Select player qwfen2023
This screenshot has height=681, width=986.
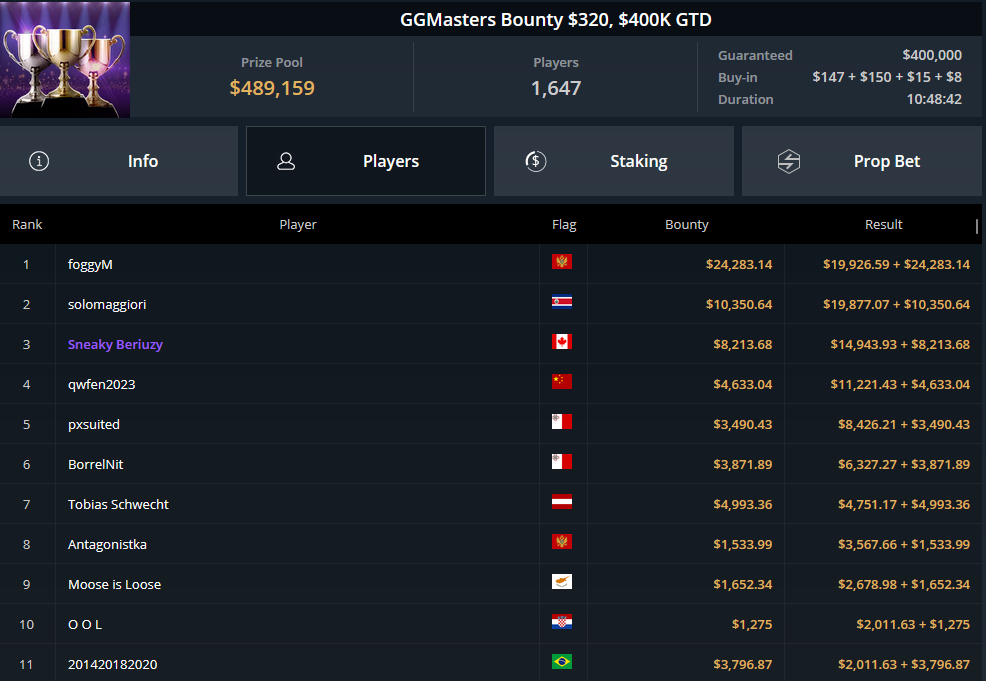tap(101, 384)
